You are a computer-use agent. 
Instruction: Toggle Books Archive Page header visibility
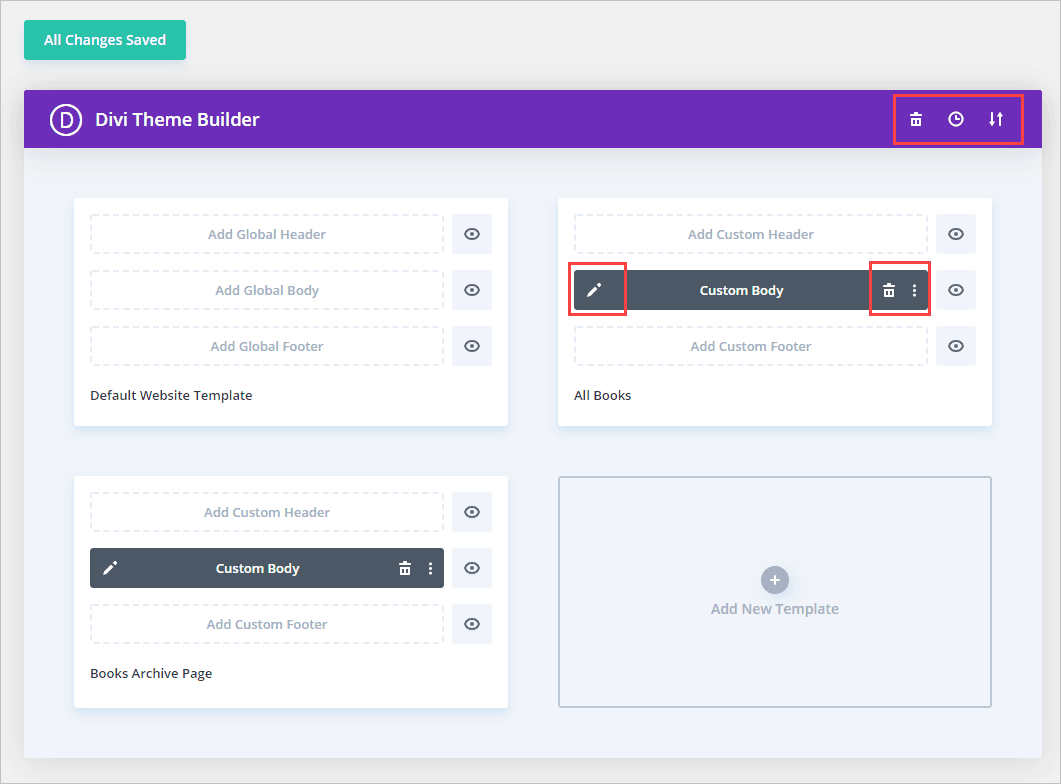coord(472,512)
